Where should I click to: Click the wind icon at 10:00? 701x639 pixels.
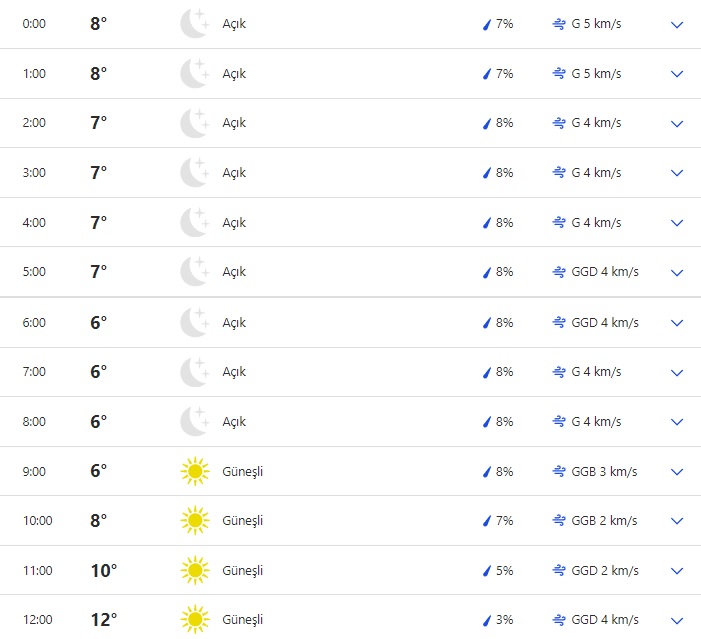coord(559,521)
